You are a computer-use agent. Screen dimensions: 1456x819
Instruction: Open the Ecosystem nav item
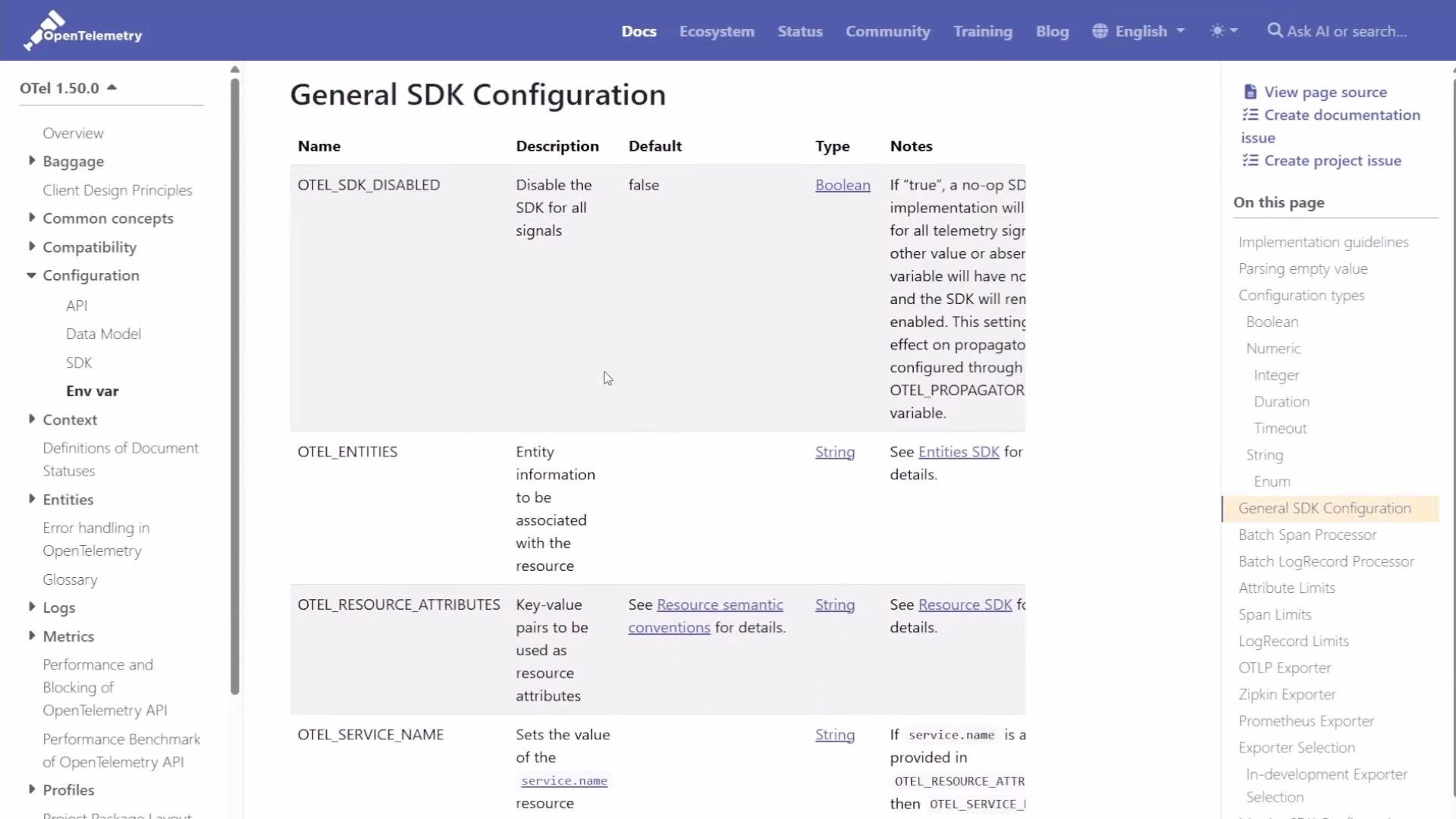pos(717,31)
